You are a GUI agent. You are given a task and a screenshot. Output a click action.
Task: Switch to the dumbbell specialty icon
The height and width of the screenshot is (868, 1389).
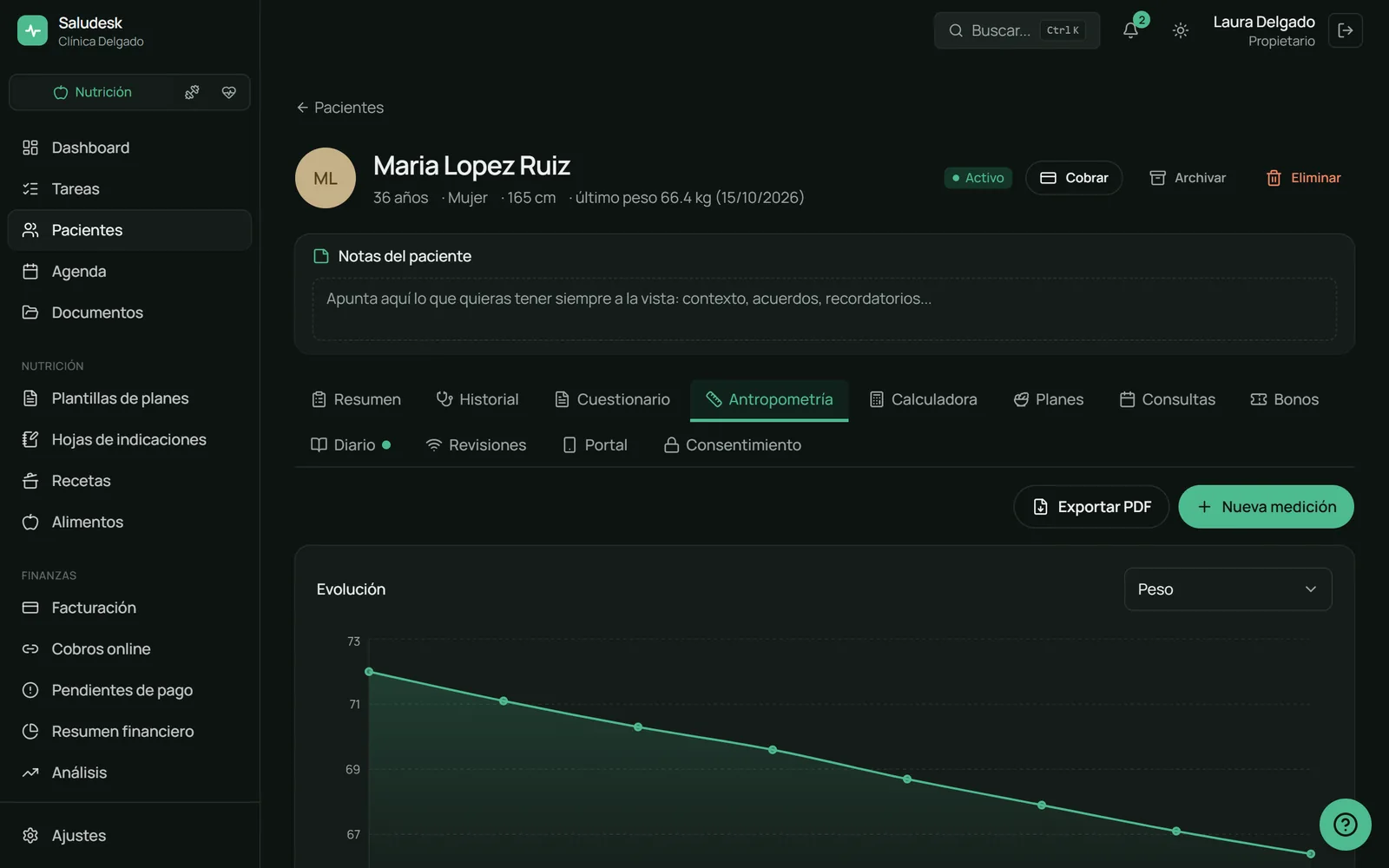pos(192,92)
